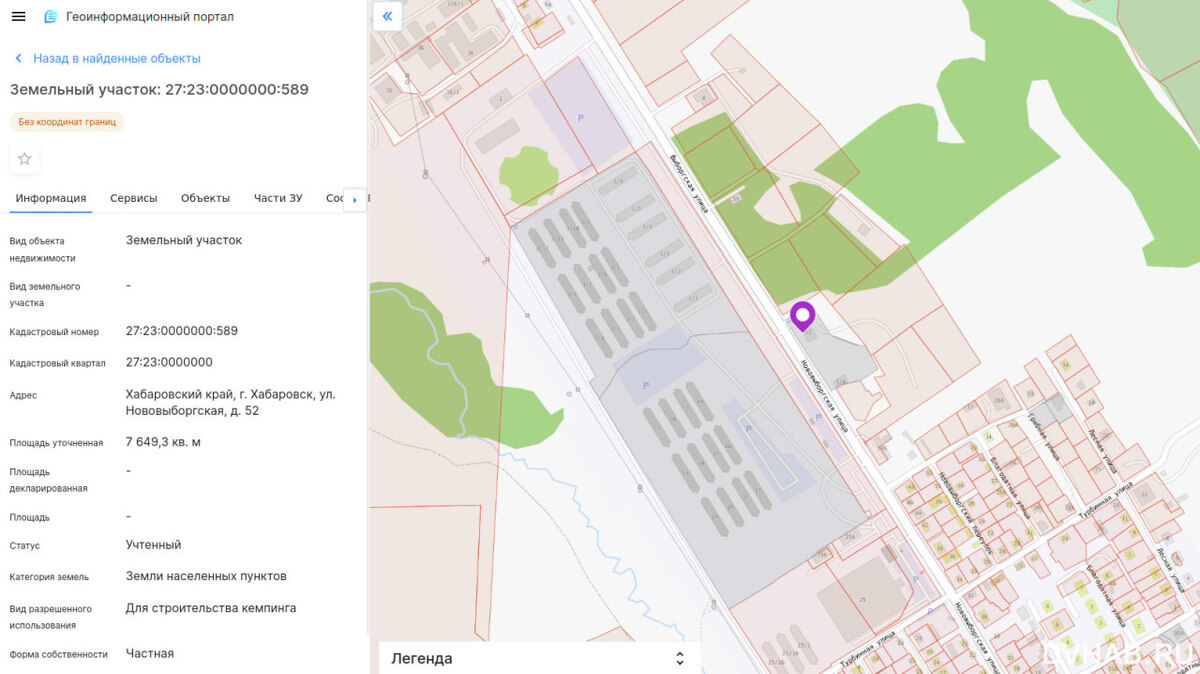
Task: Click ownership form value Частная
Action: [x=150, y=653]
